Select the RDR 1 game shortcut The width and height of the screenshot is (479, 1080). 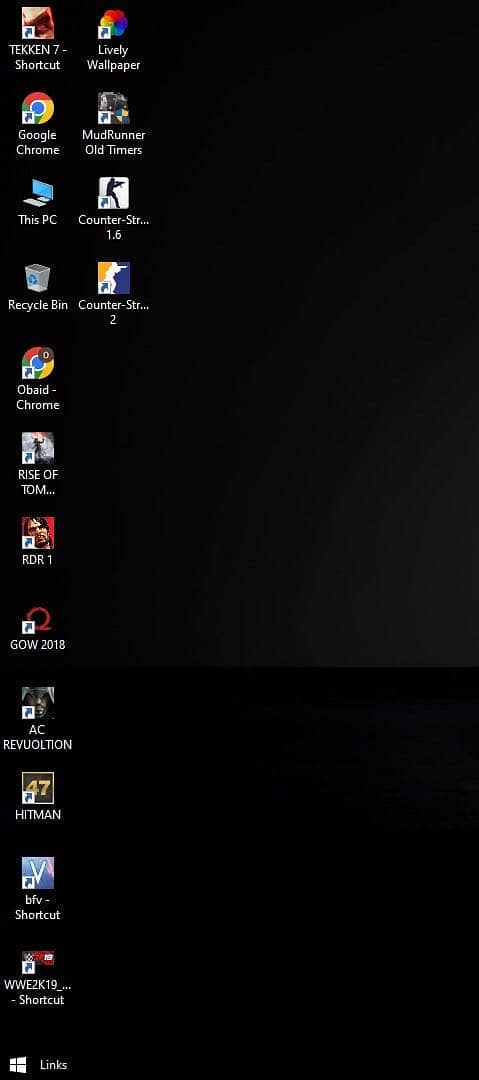[38, 533]
